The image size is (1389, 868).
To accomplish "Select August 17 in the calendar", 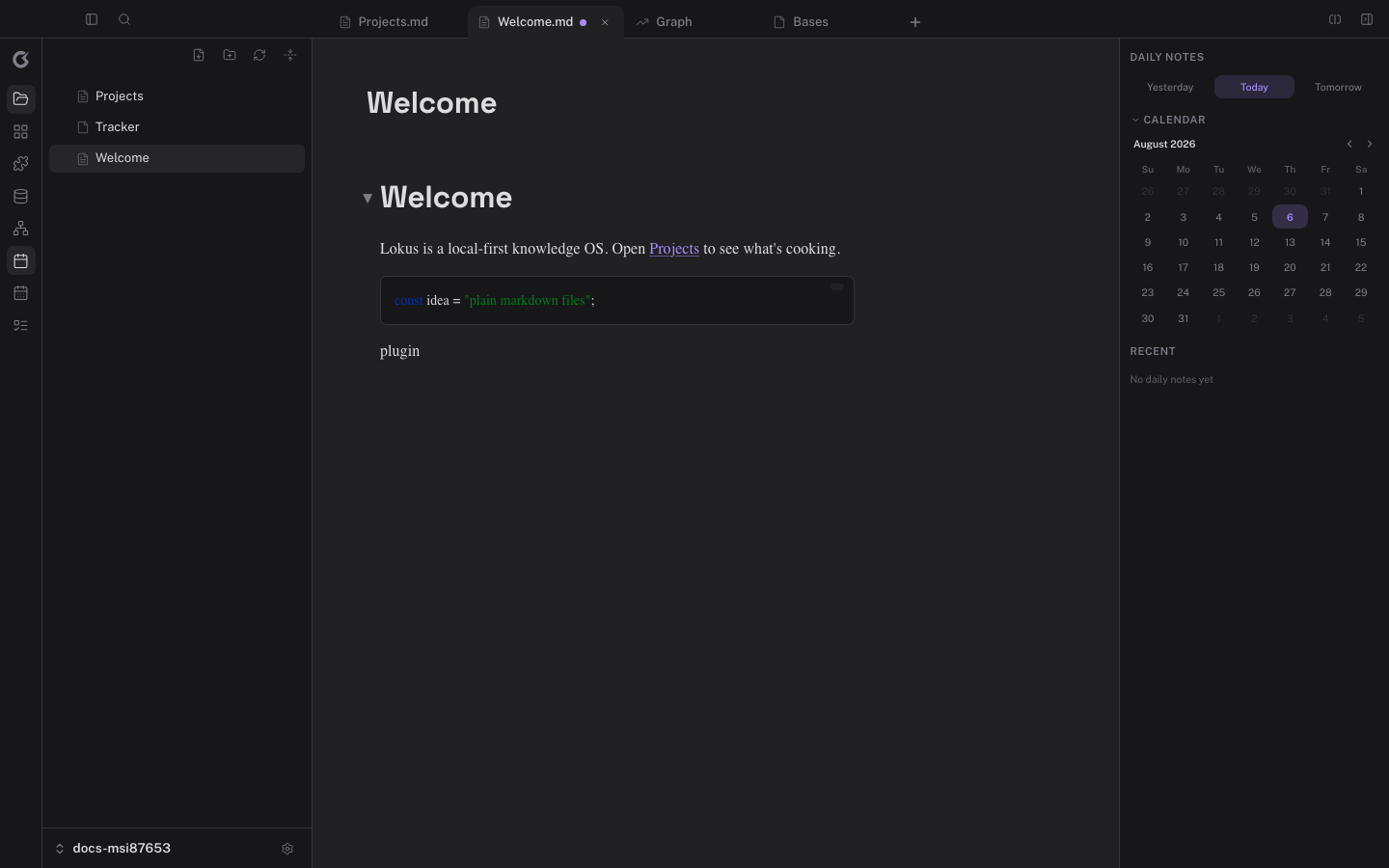I will pos(1183,267).
